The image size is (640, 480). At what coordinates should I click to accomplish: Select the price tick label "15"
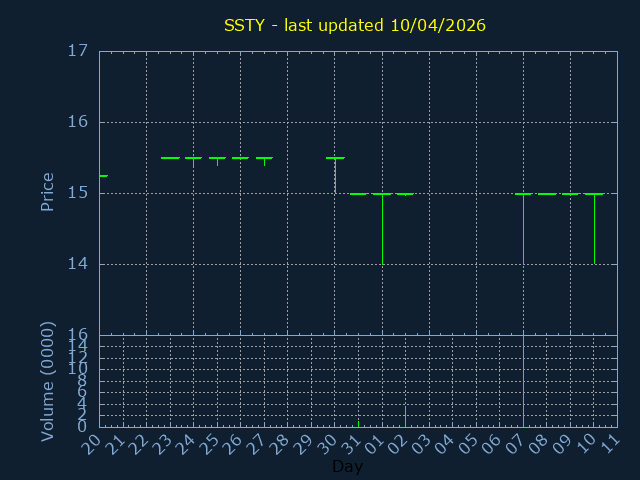(78, 193)
